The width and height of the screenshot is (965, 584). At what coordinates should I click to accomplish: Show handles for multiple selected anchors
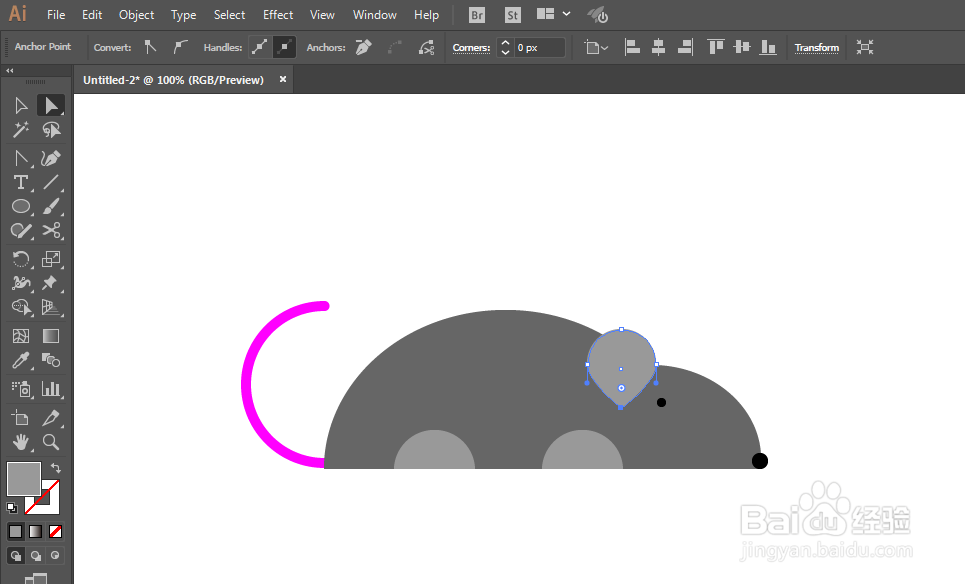(260, 47)
